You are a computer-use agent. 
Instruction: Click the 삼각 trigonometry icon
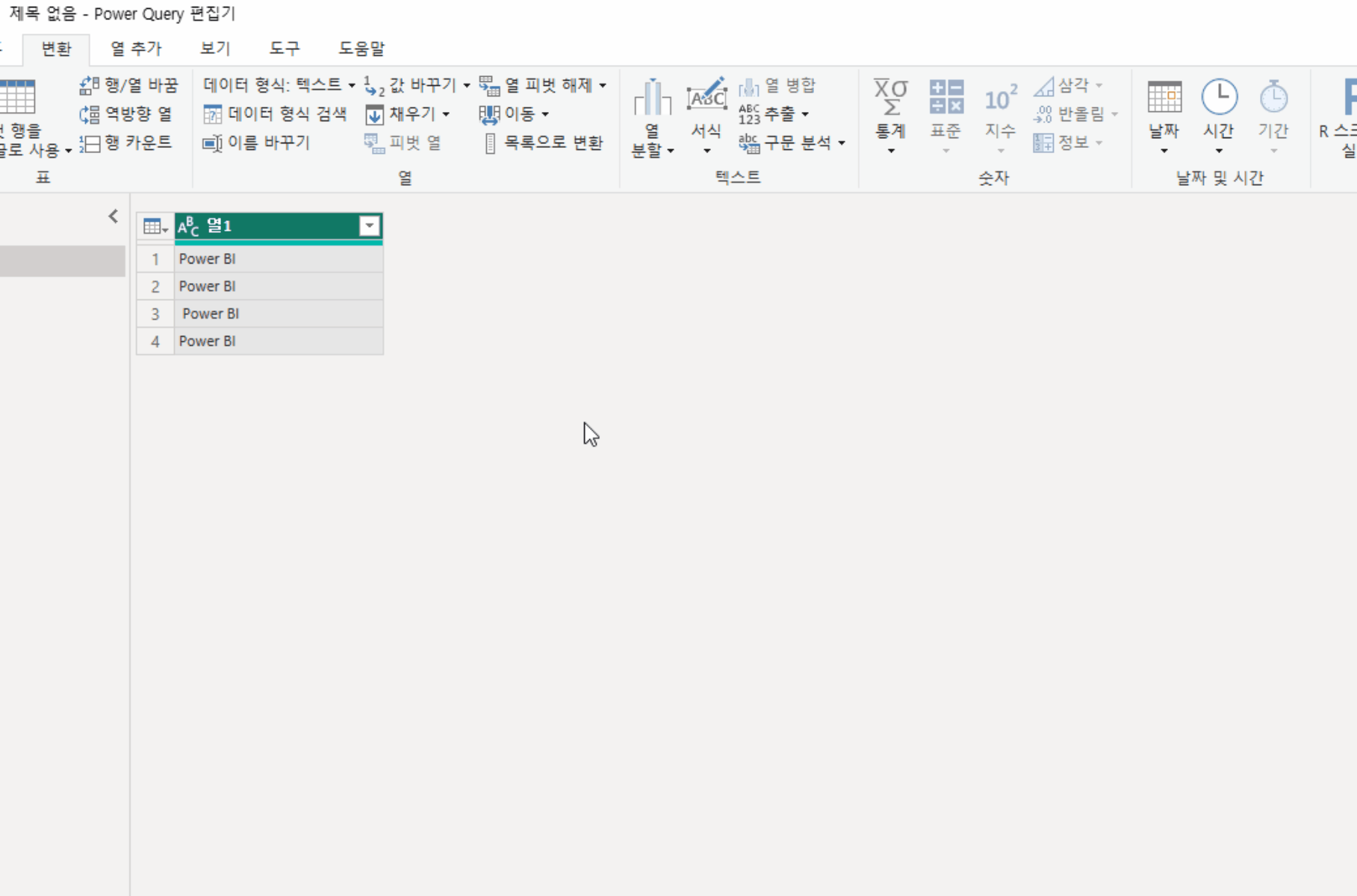coord(1043,86)
